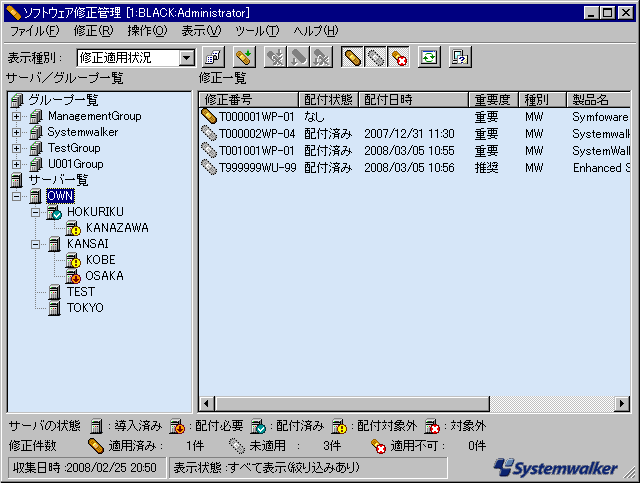The image size is (640, 483).
Task: Sort by 修正番号 column header
Action: (249, 100)
